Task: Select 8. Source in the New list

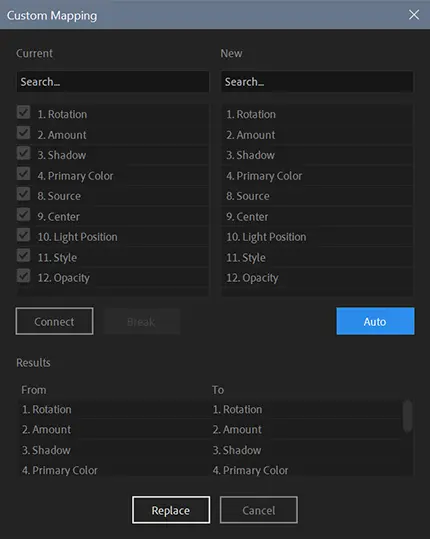Action: [x=317, y=196]
